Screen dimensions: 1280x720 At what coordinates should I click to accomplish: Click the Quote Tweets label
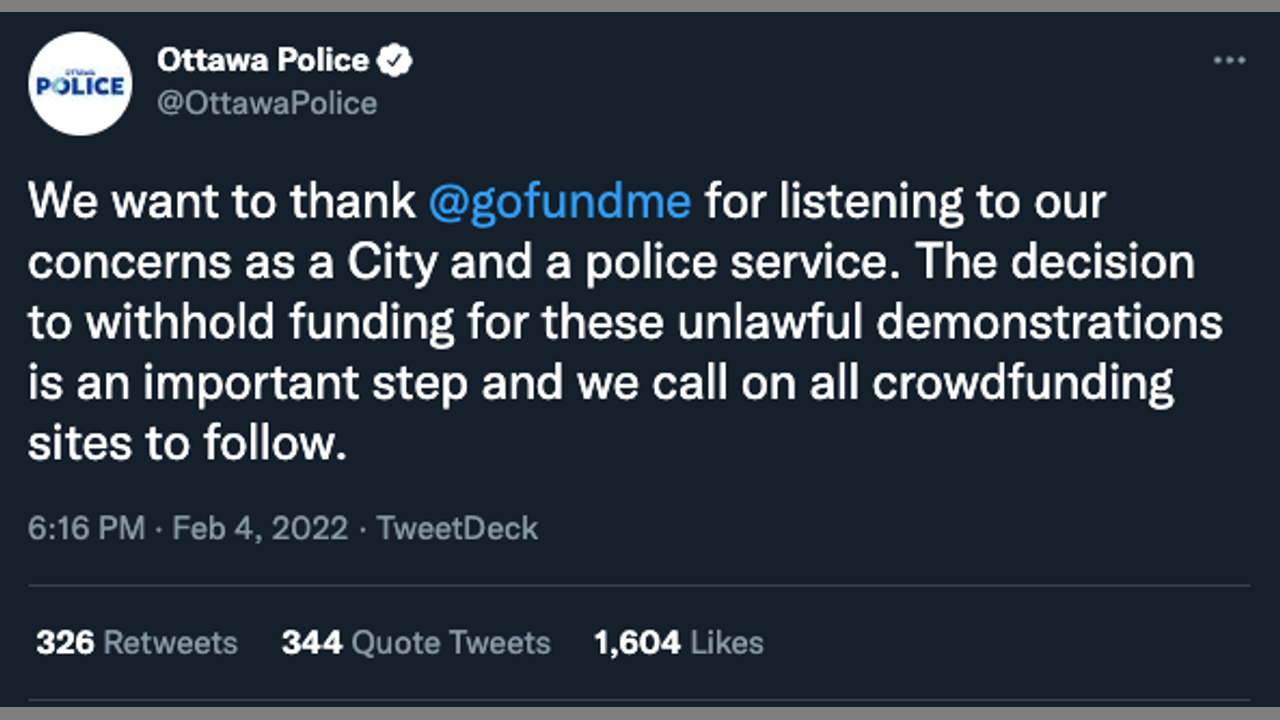pos(451,642)
